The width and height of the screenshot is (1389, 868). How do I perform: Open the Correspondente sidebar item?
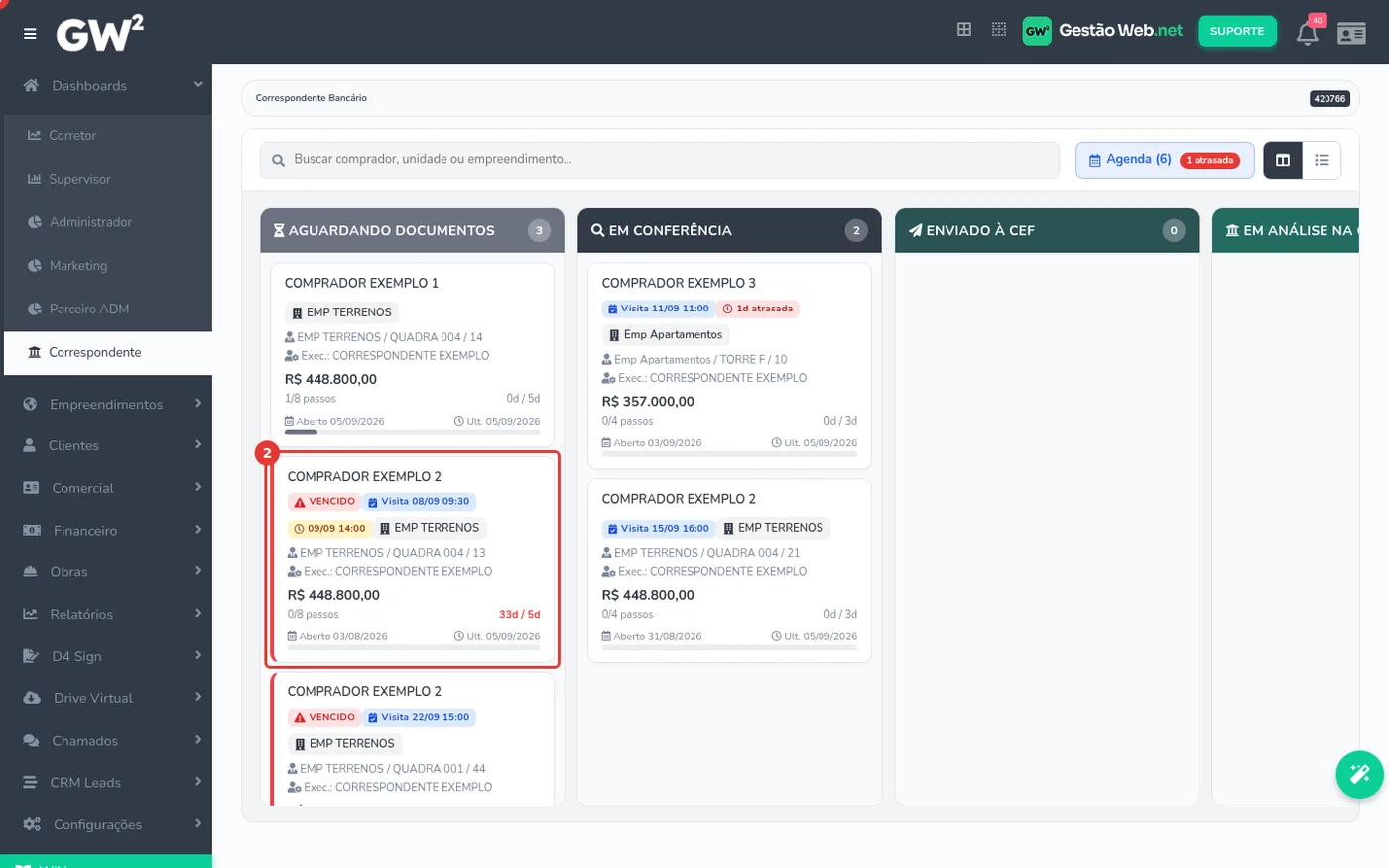point(108,353)
